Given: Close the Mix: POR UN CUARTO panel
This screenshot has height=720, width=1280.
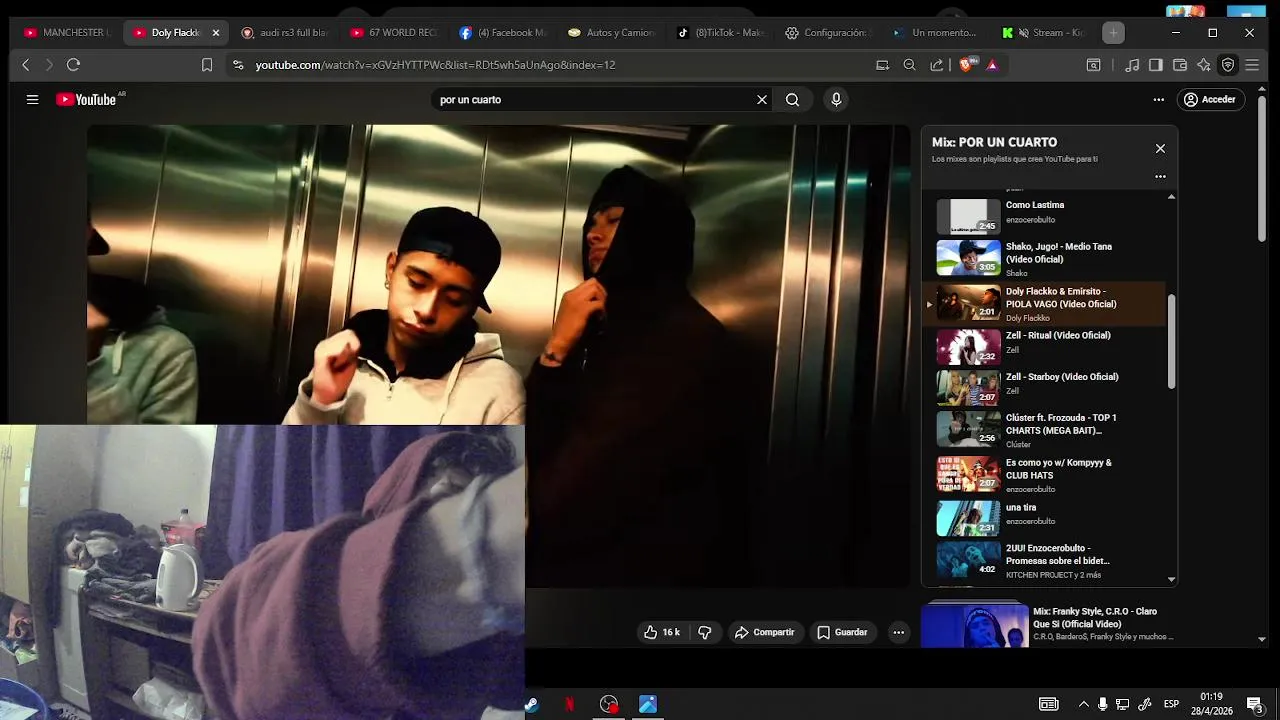Looking at the screenshot, I should 1160,148.
